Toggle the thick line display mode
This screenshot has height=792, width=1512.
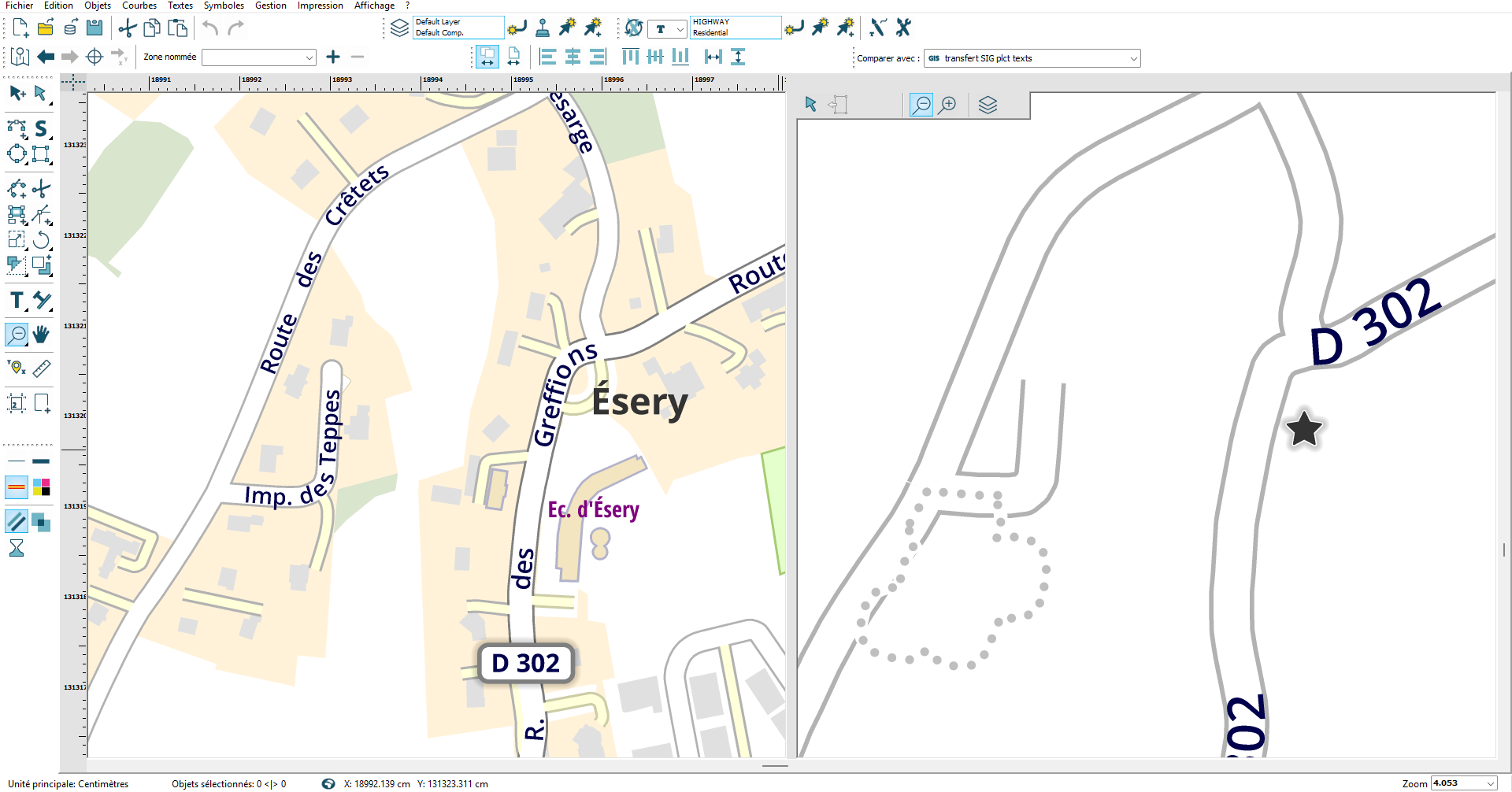[x=41, y=461]
